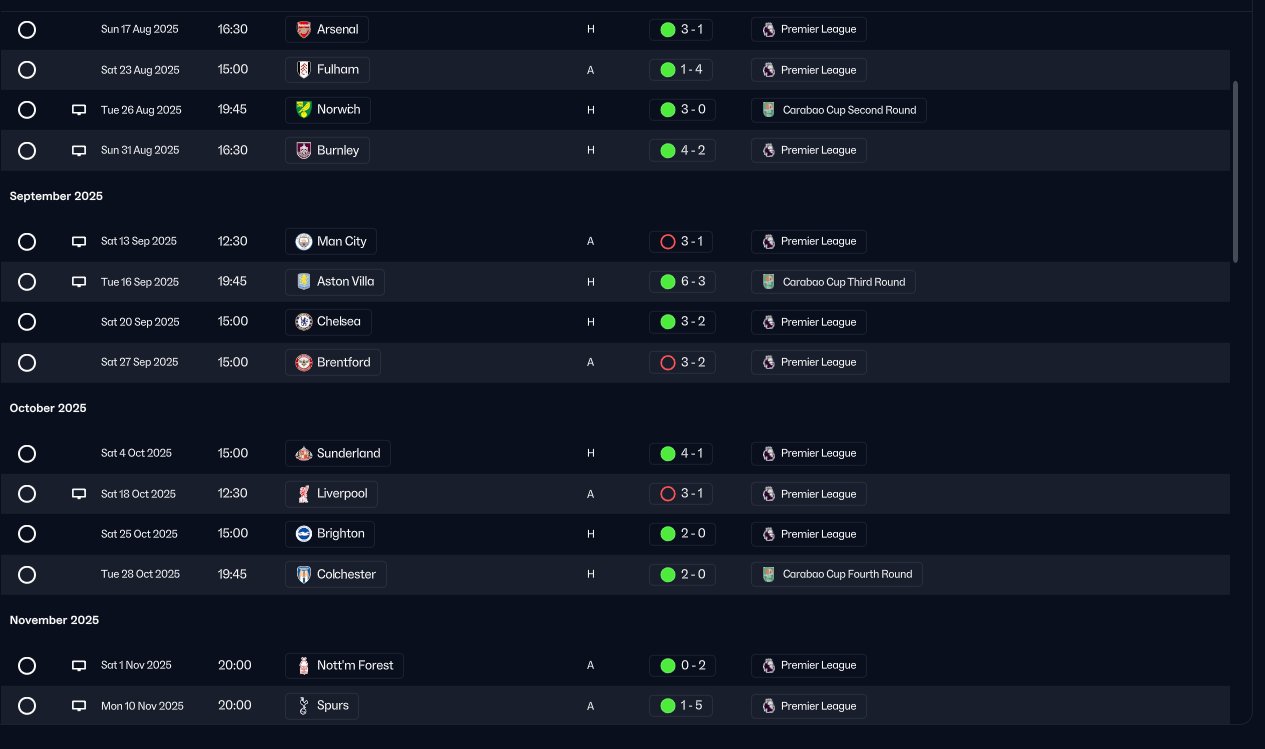Image resolution: width=1265 pixels, height=749 pixels.
Task: Click the Liverpool club crest icon
Action: coord(304,494)
